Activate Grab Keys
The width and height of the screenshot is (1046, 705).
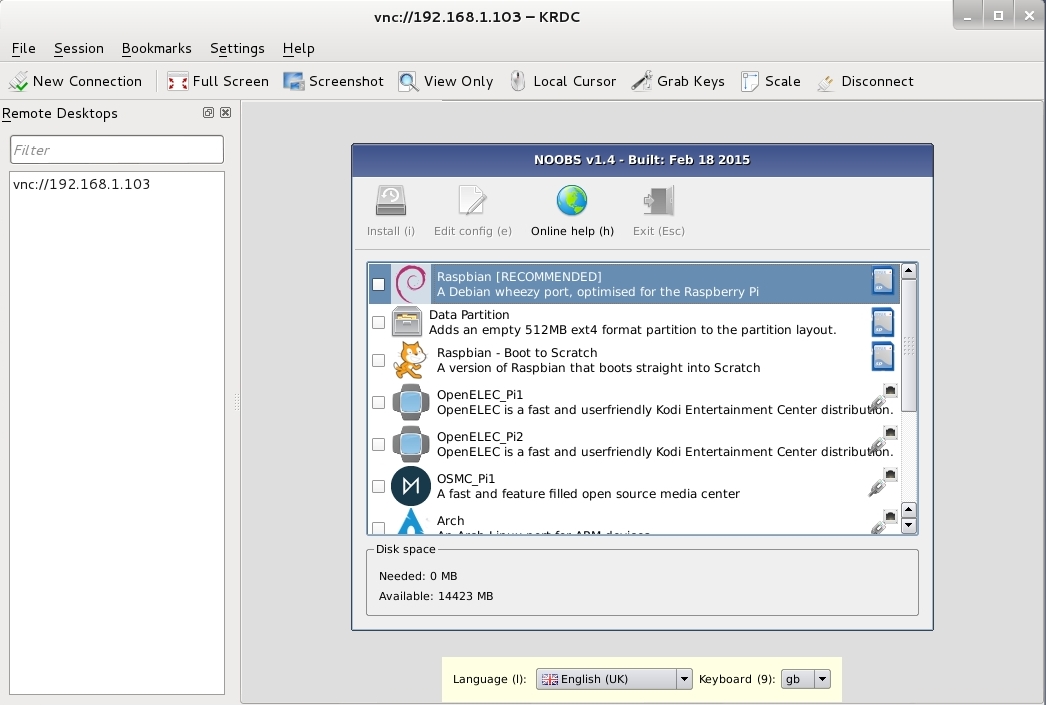678,81
